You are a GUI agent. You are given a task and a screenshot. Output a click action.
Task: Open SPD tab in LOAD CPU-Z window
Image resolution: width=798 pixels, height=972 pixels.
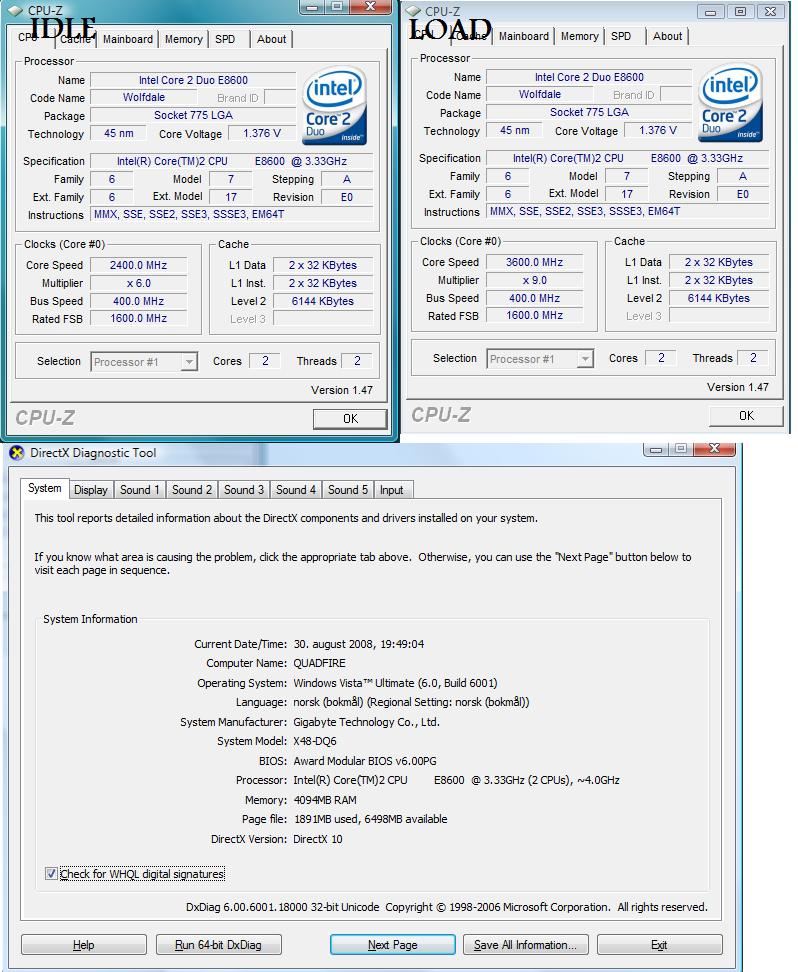(621, 36)
